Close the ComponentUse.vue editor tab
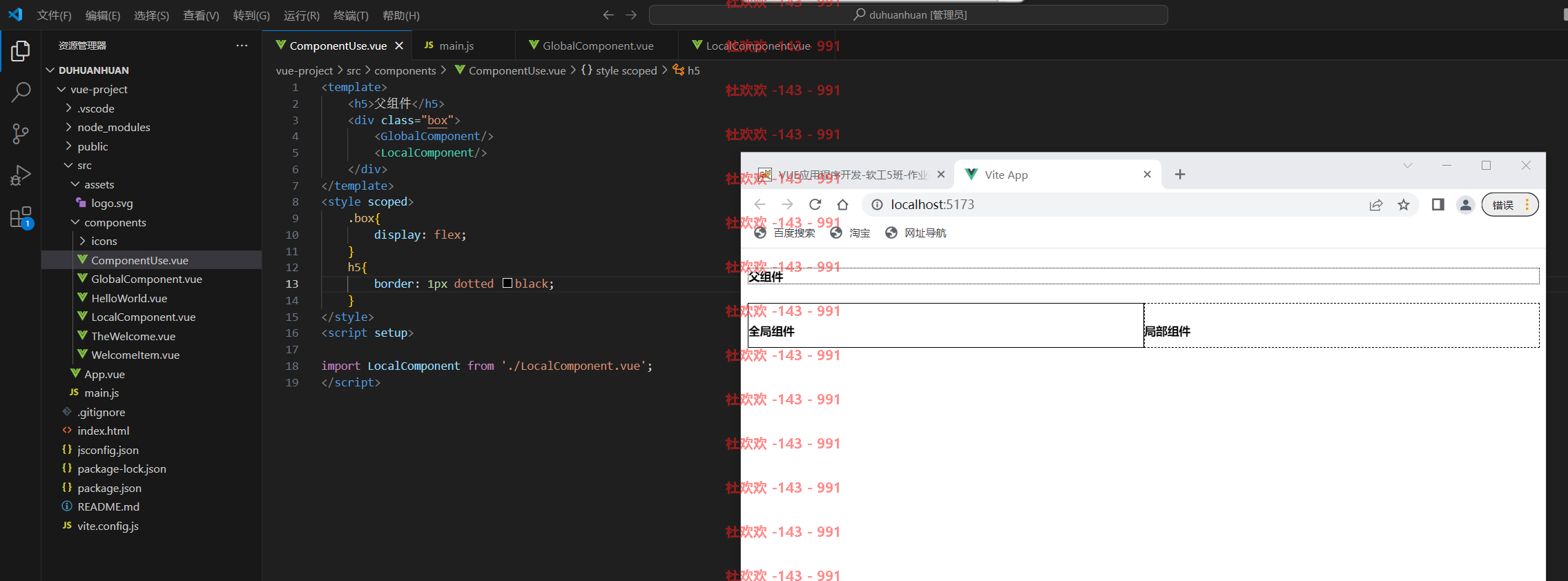Image resolution: width=1568 pixels, height=581 pixels. 399,46
